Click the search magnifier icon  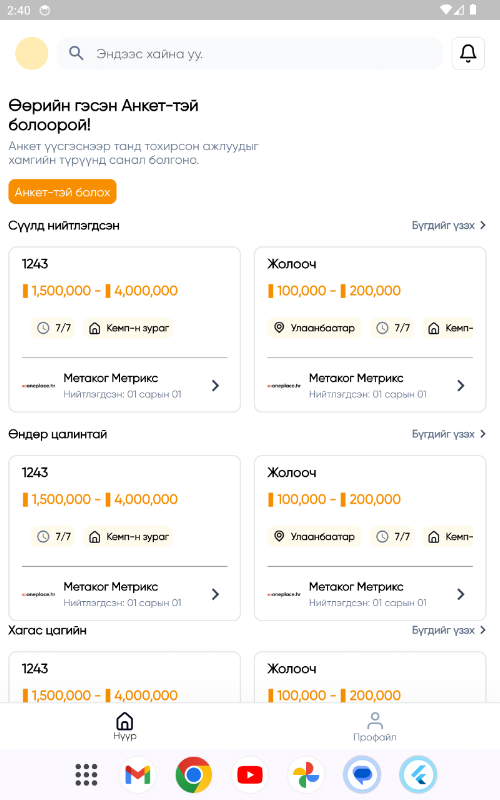(x=76, y=53)
